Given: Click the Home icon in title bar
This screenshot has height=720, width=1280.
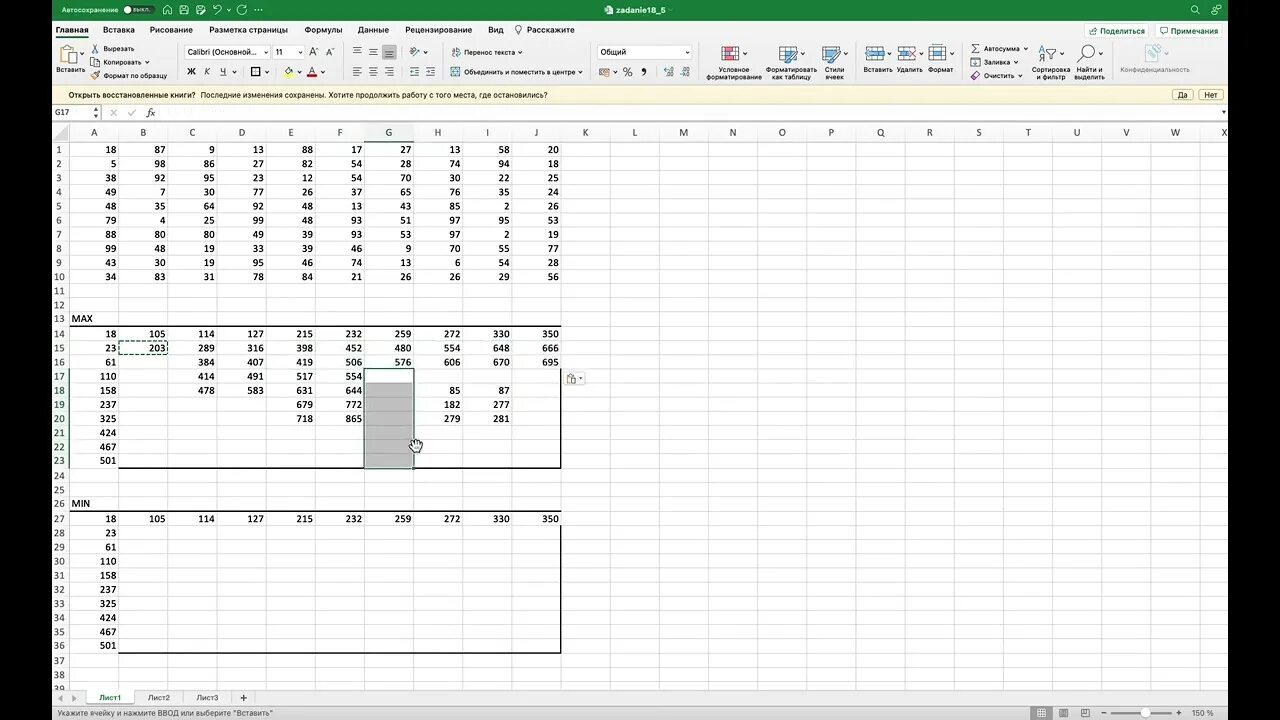Looking at the screenshot, I should point(167,10).
